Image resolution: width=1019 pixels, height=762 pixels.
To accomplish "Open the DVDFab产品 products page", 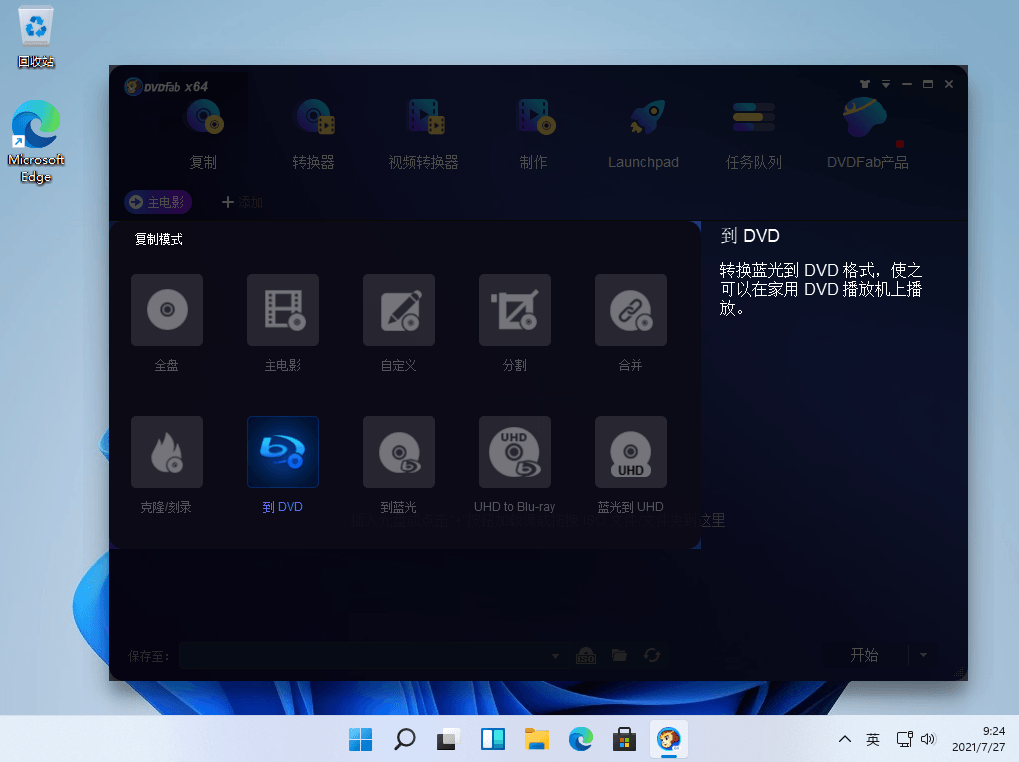I will pyautogui.click(x=868, y=134).
